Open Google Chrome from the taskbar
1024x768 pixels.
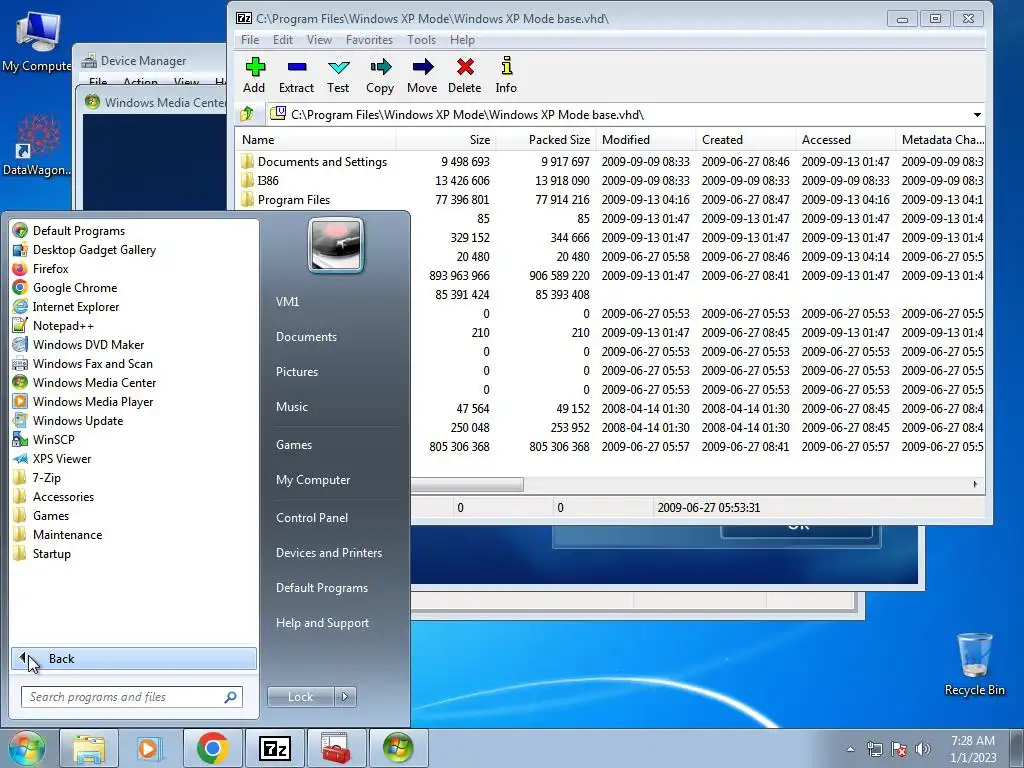(212, 748)
